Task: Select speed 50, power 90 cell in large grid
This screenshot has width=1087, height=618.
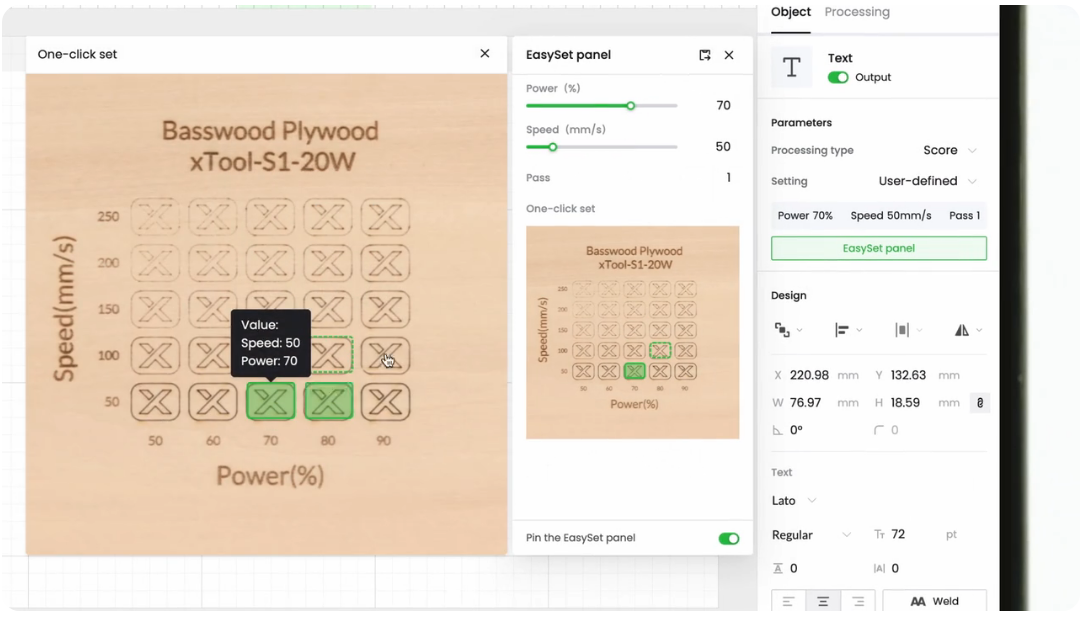Action: pos(385,402)
